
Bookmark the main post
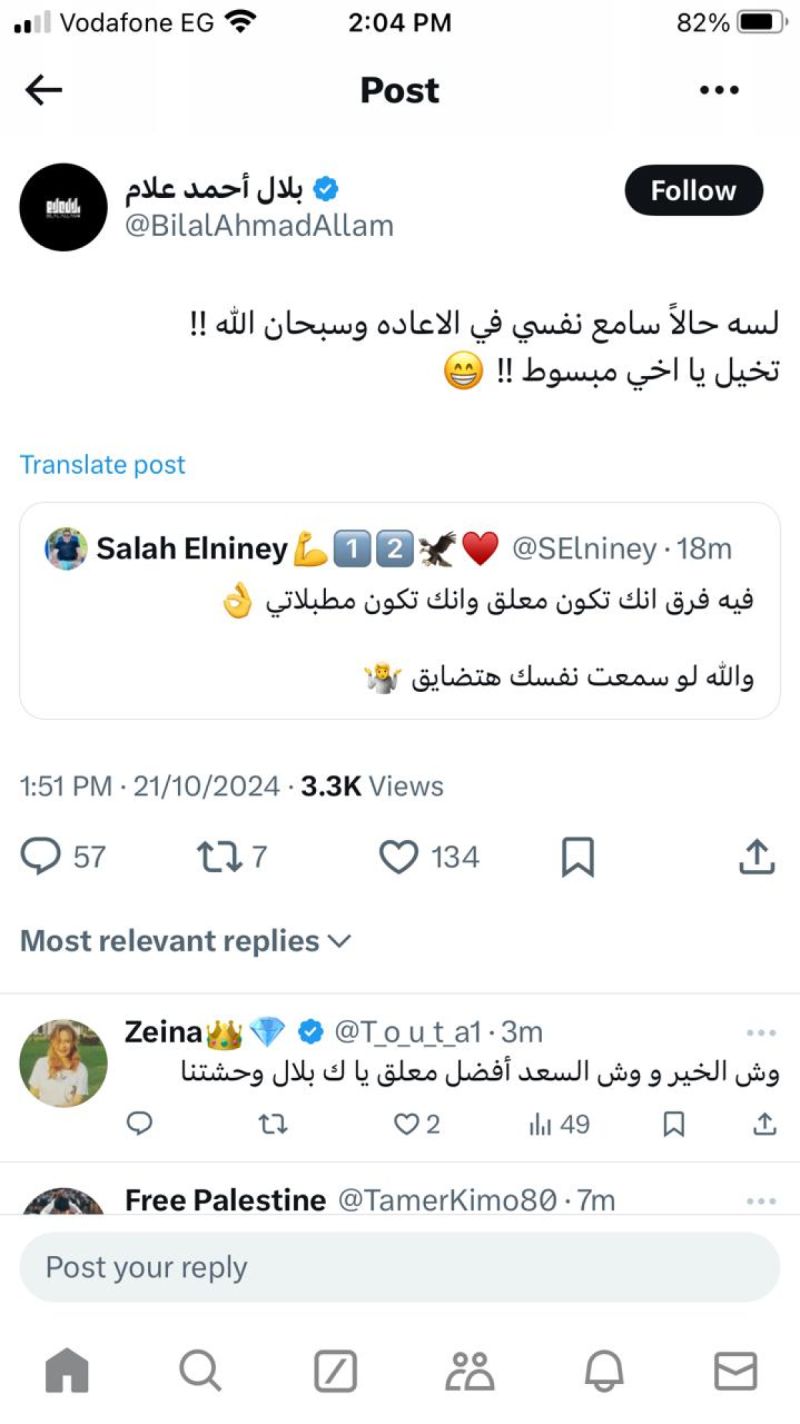pos(578,856)
